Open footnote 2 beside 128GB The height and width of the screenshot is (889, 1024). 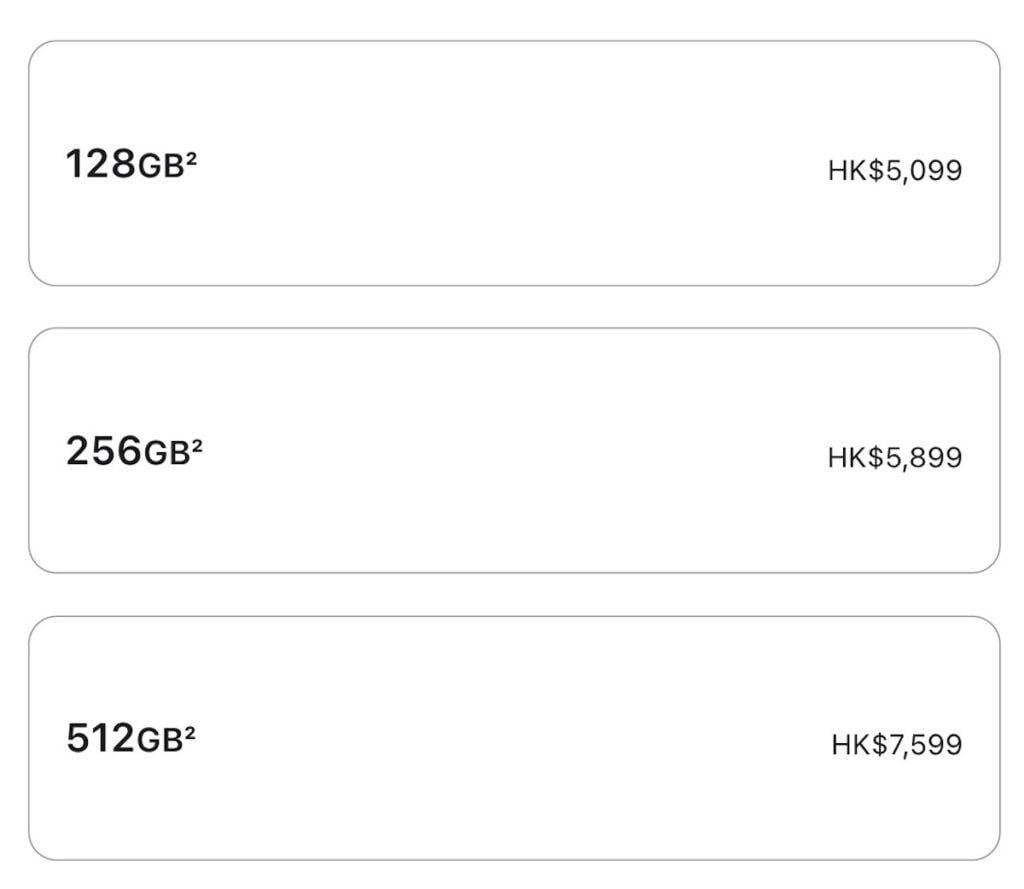[x=191, y=157]
